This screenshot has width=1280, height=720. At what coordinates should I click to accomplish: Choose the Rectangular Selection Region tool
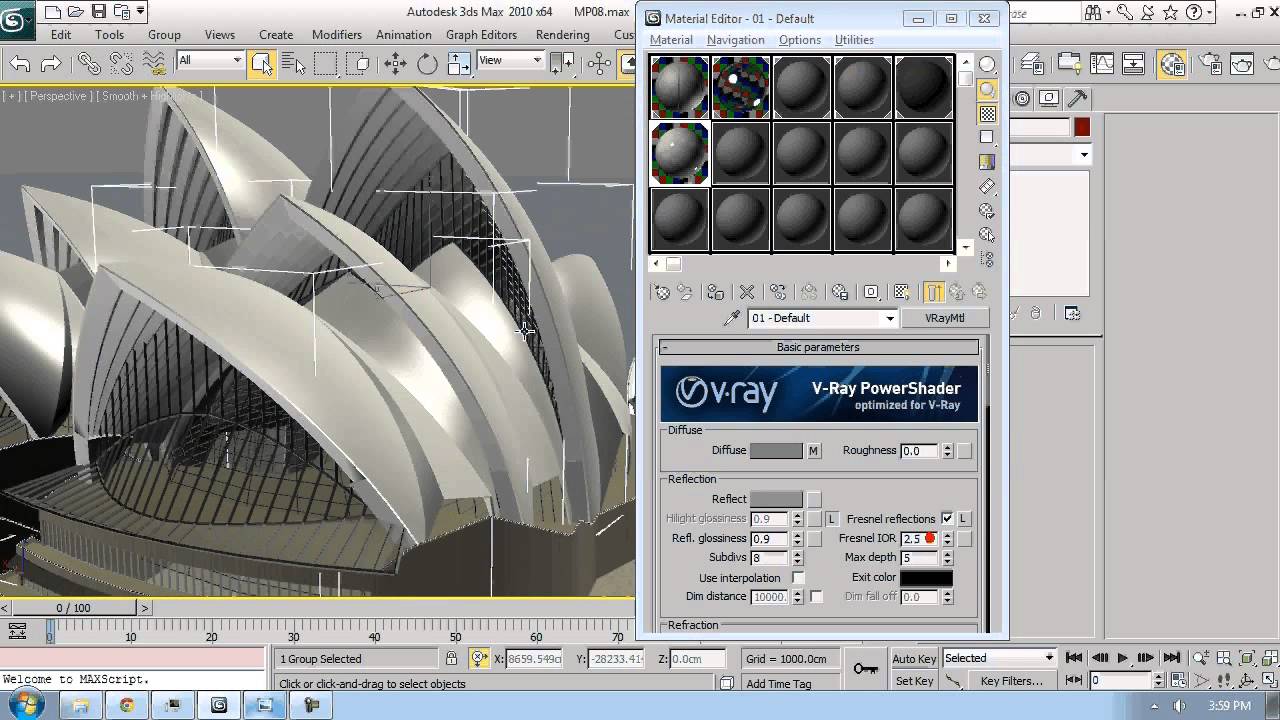coord(326,64)
